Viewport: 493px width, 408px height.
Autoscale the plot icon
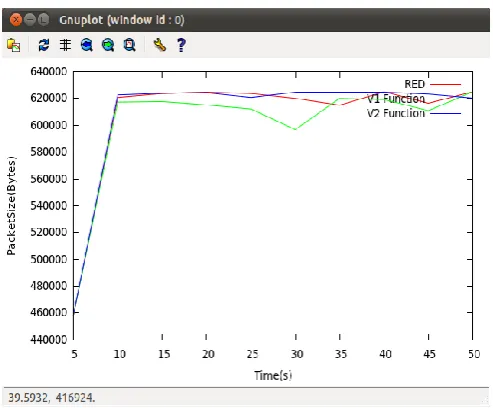129,45
